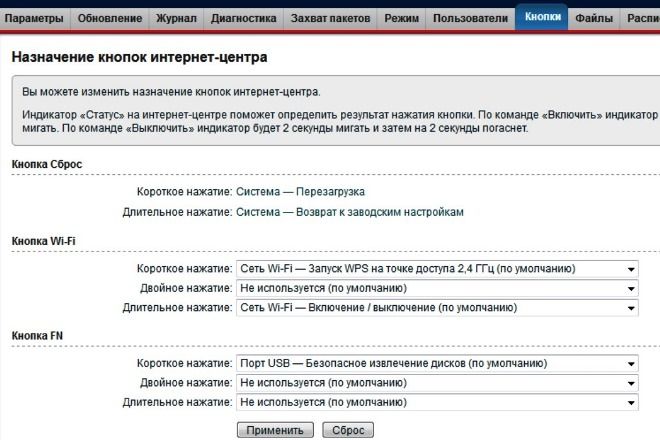Click the Кнопка Wi-Fi section heading
This screenshot has width=660, height=440.
pos(44,241)
